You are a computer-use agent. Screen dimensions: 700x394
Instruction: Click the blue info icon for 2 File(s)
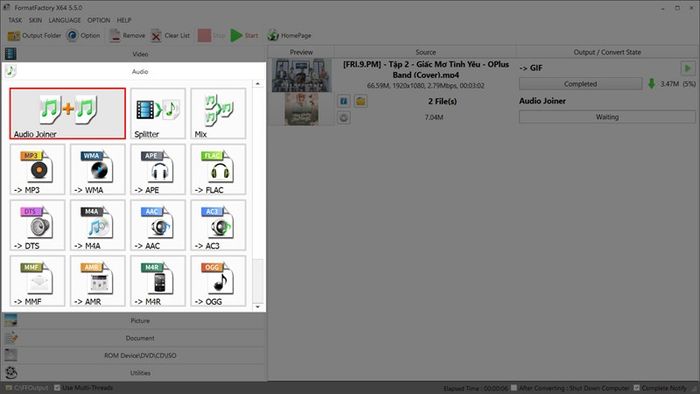343,101
